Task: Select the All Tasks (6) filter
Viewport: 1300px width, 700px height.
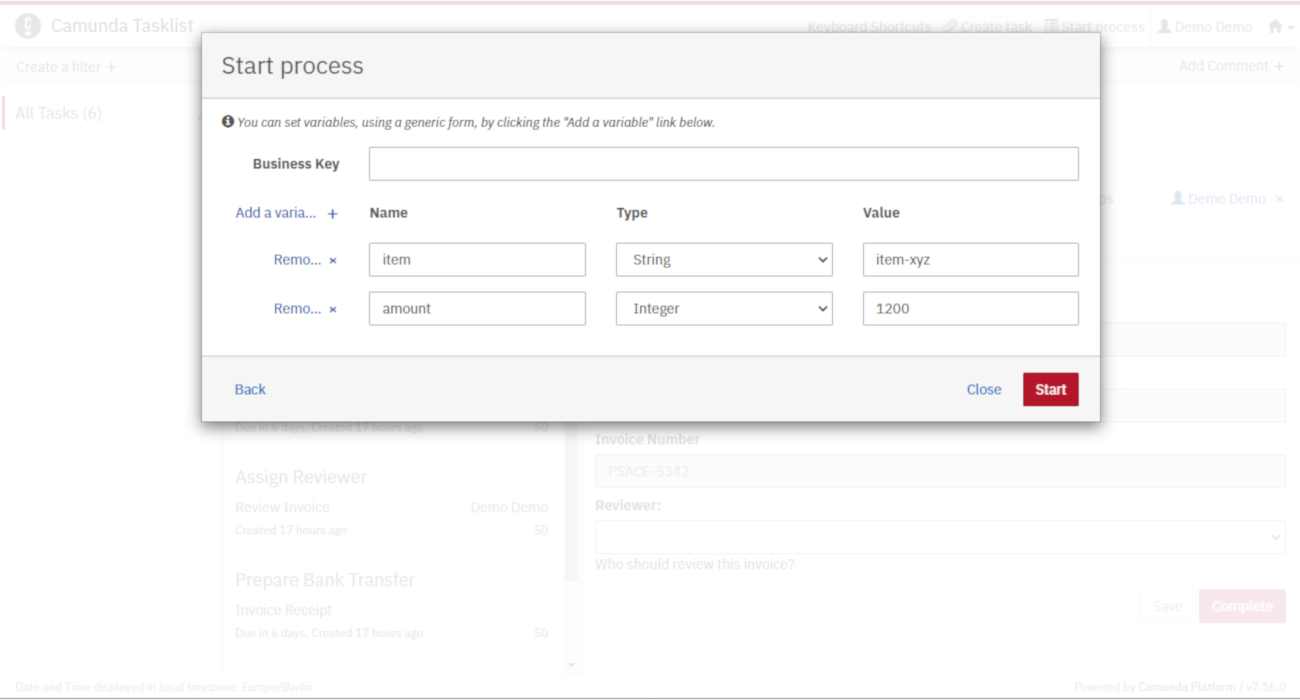Action: point(59,113)
